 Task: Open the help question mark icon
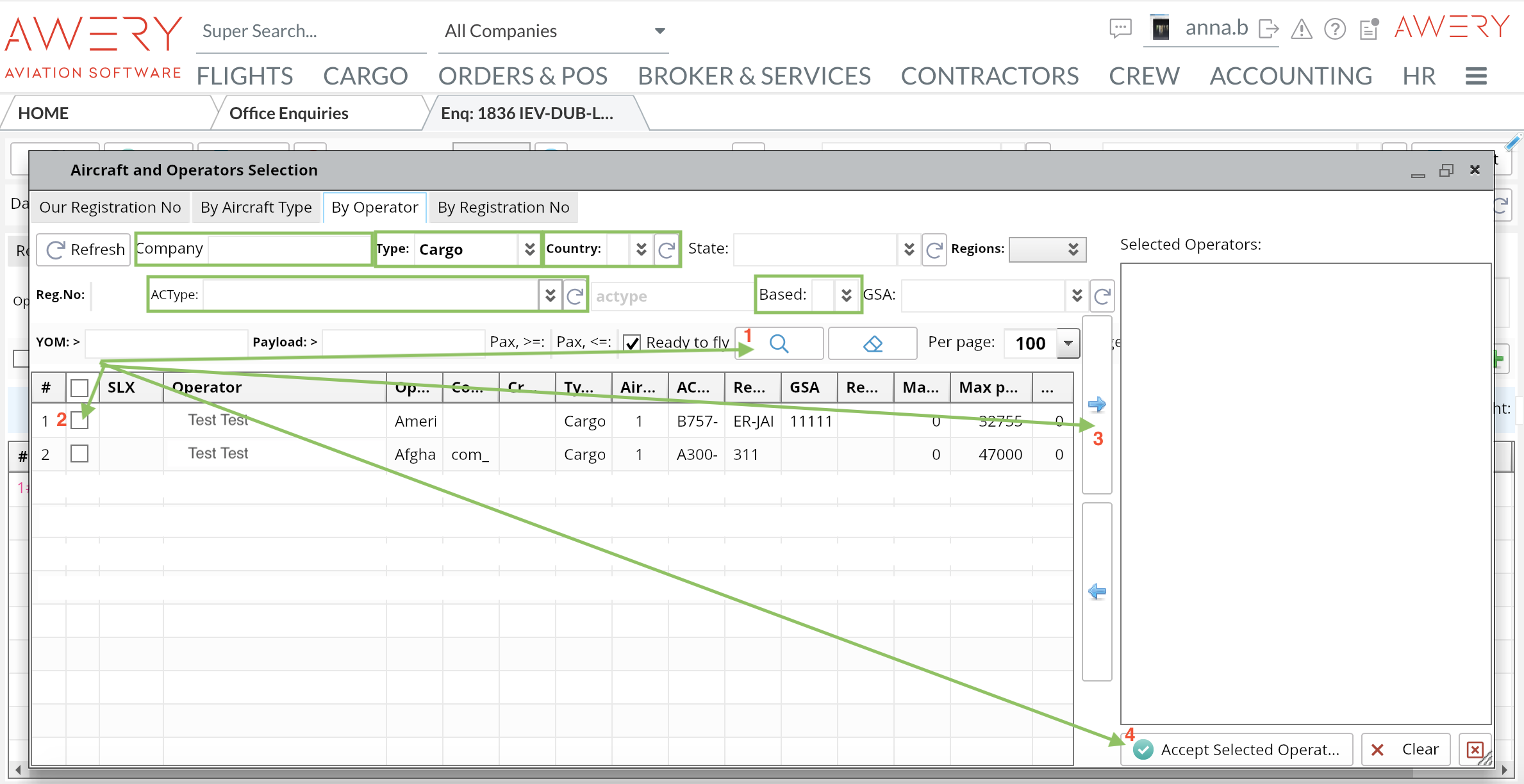[1335, 29]
